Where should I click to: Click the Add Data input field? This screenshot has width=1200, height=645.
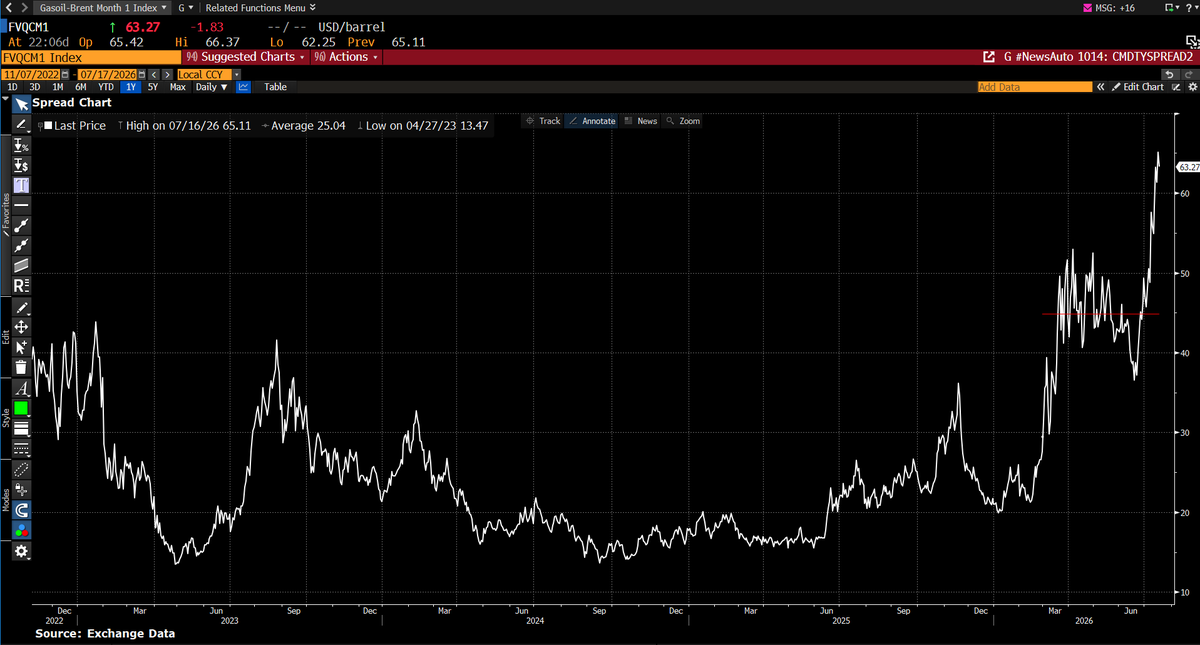[1035, 87]
